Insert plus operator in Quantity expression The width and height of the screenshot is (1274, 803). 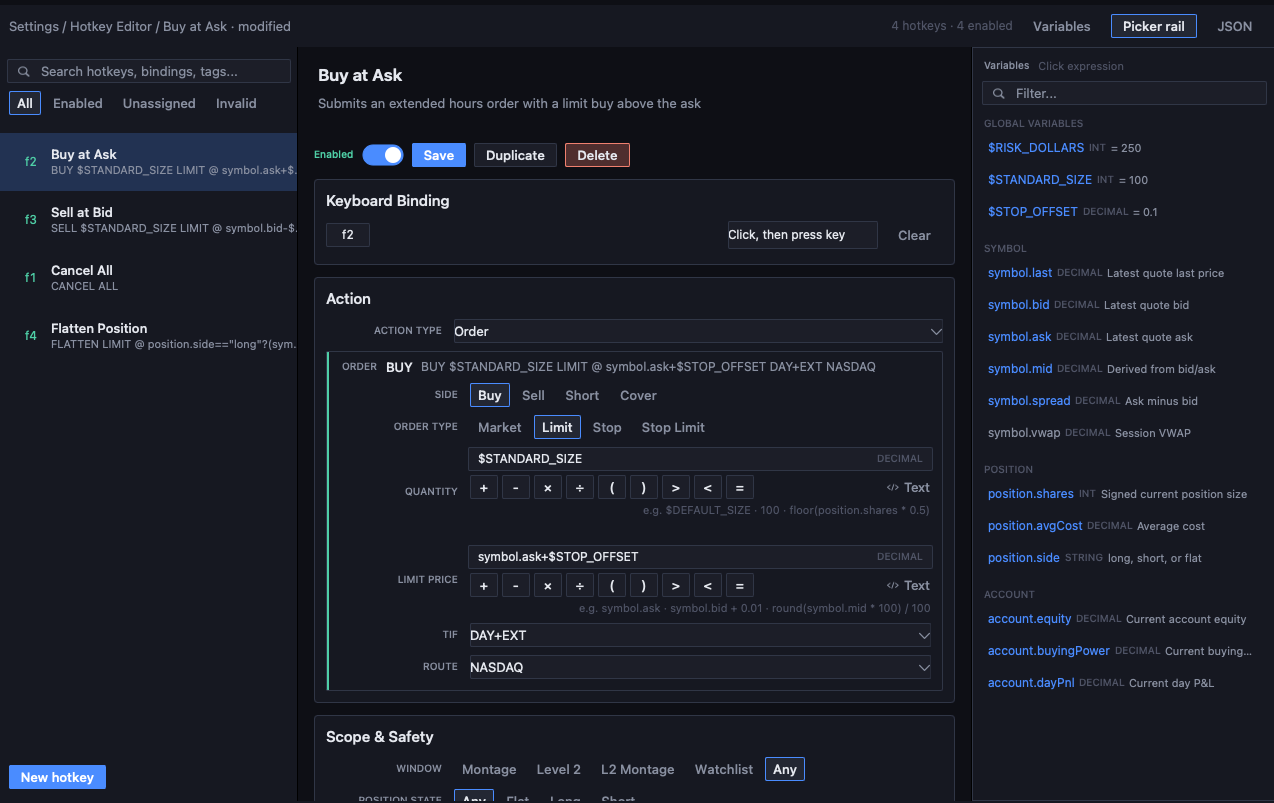coord(484,488)
